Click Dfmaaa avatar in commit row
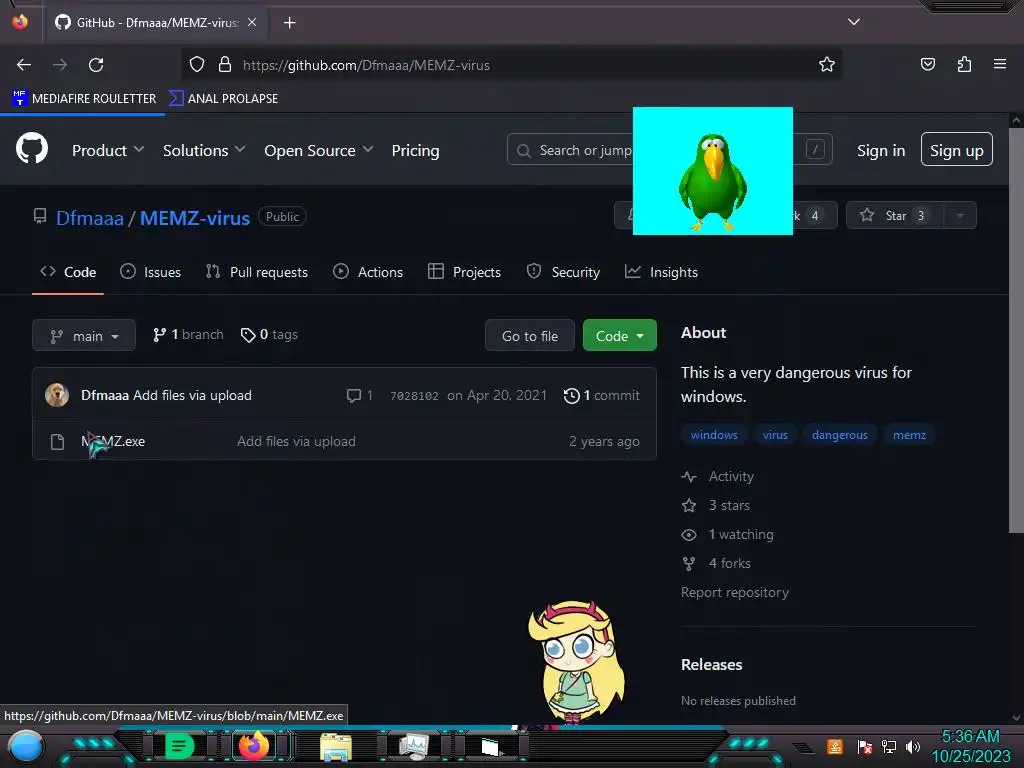Viewport: 1024px width, 768px height. (57, 395)
